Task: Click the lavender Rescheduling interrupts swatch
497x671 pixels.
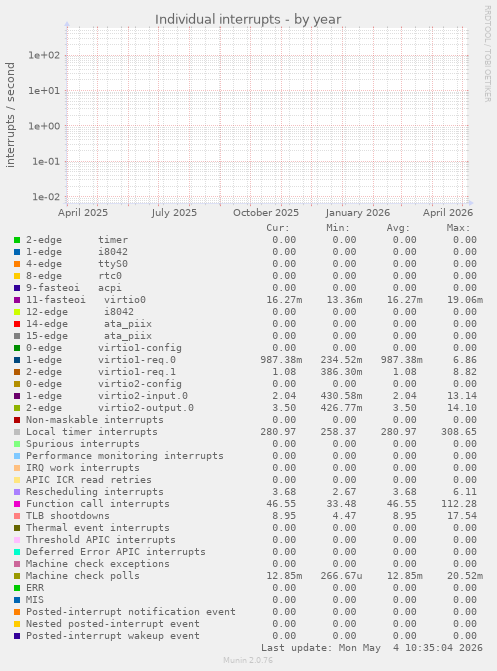Action: click(17, 492)
